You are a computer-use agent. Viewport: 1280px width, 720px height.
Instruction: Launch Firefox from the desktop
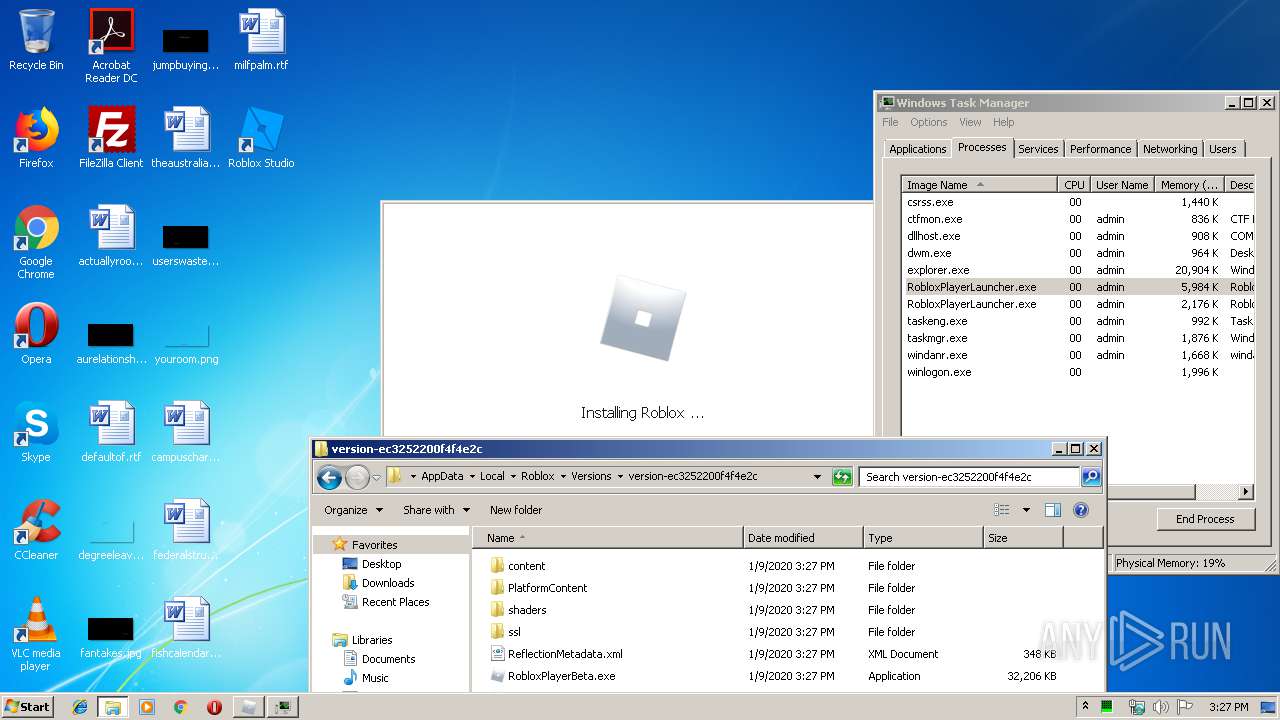[36, 138]
